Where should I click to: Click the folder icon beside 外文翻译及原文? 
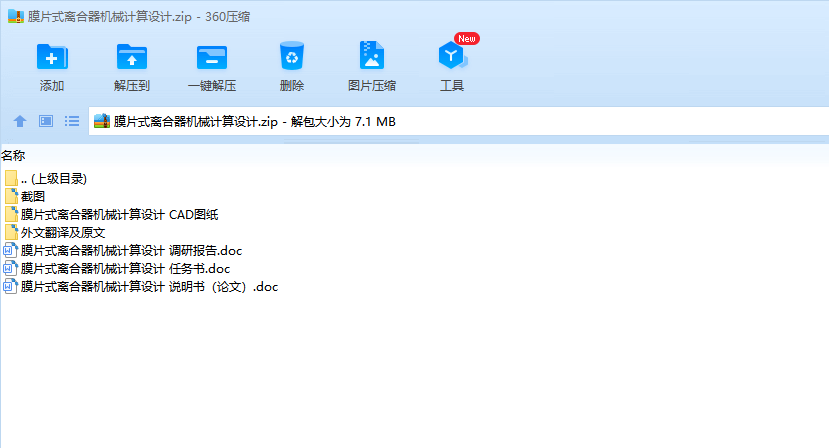point(11,232)
